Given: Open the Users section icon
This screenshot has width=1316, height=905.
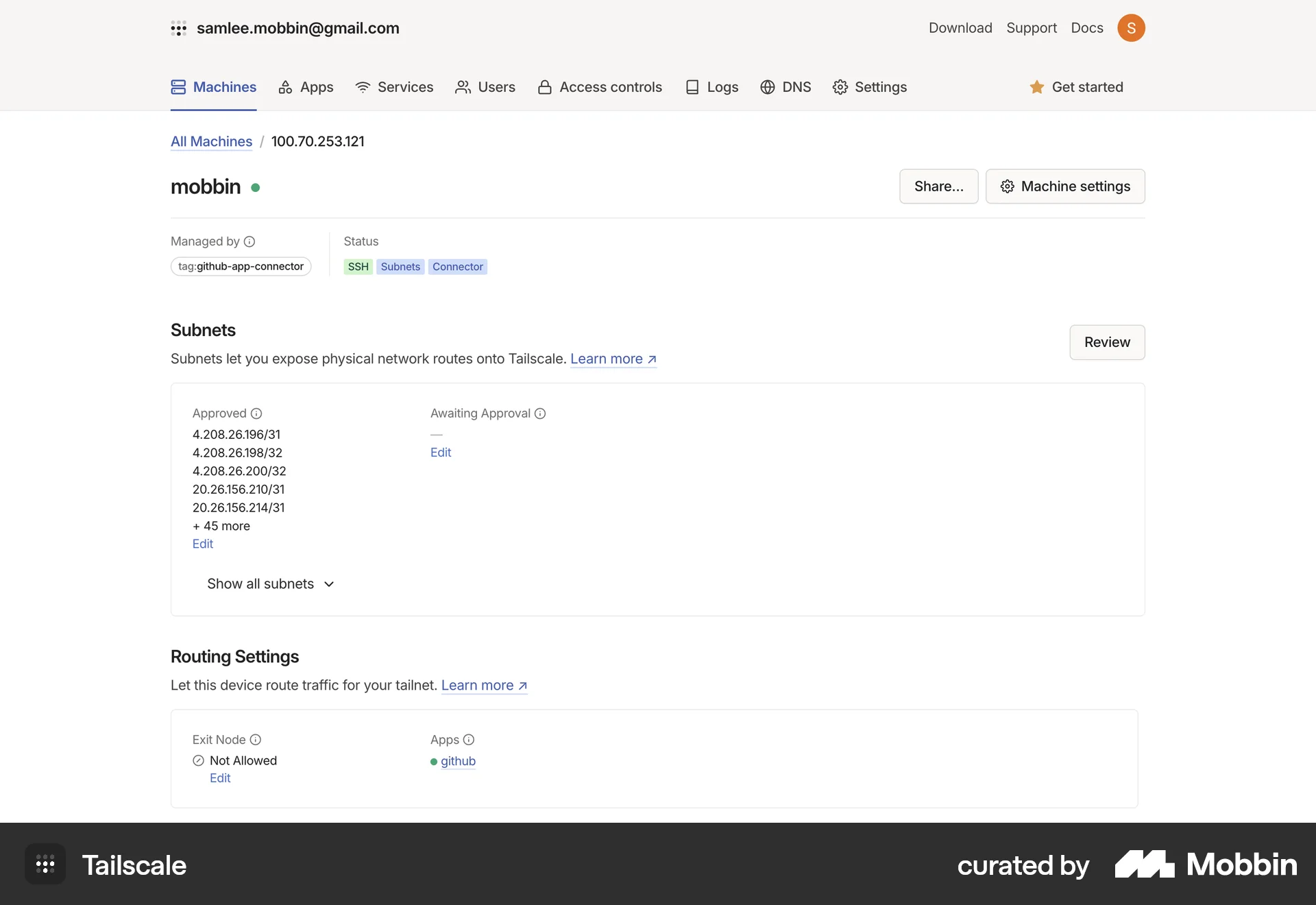Looking at the screenshot, I should point(464,87).
